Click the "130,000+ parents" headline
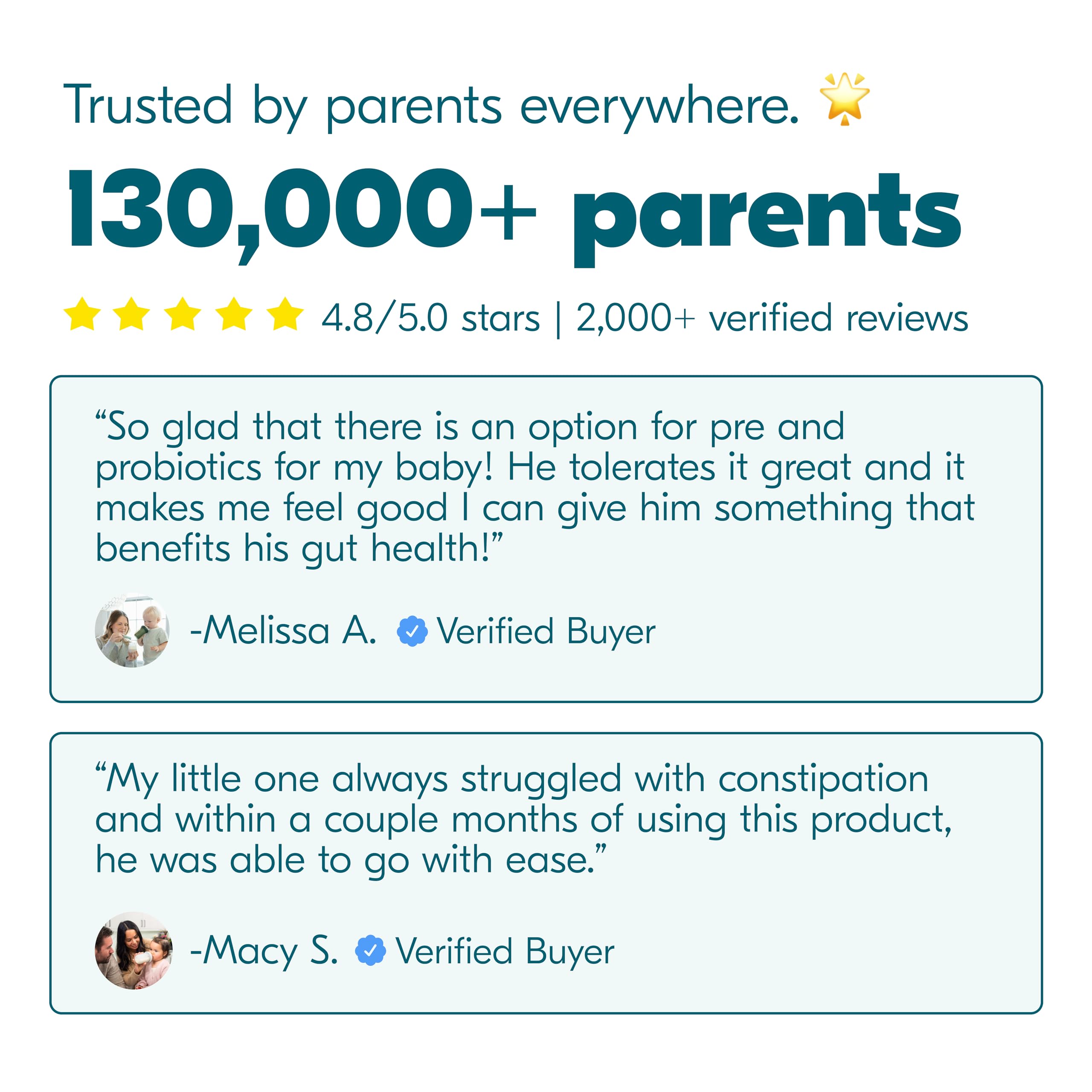The height and width of the screenshot is (1092, 1092). click(514, 215)
